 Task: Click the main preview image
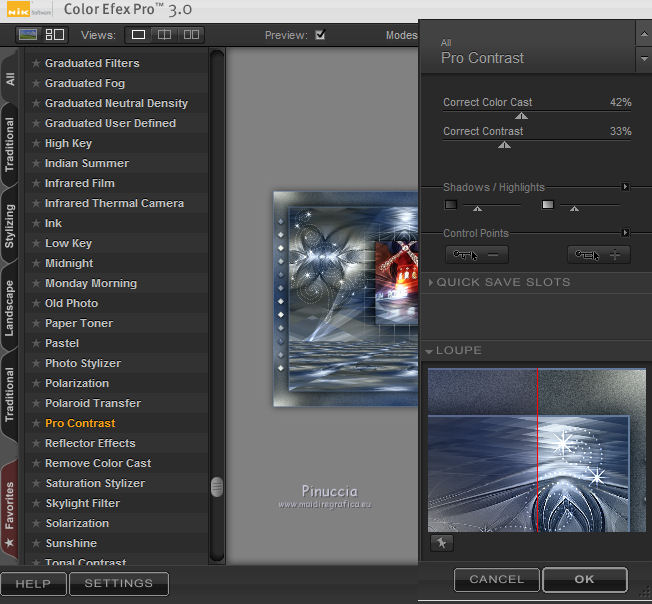[x=346, y=298]
